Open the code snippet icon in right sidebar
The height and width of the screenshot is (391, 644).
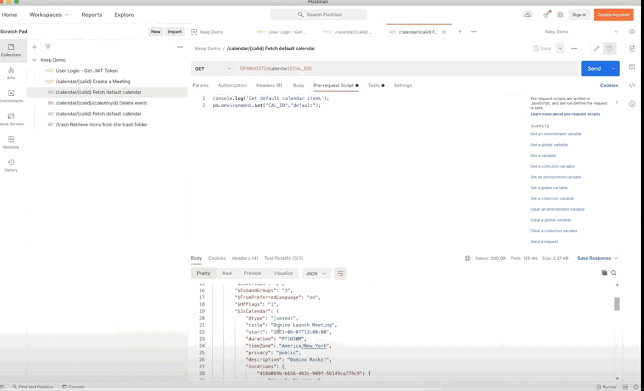click(632, 85)
